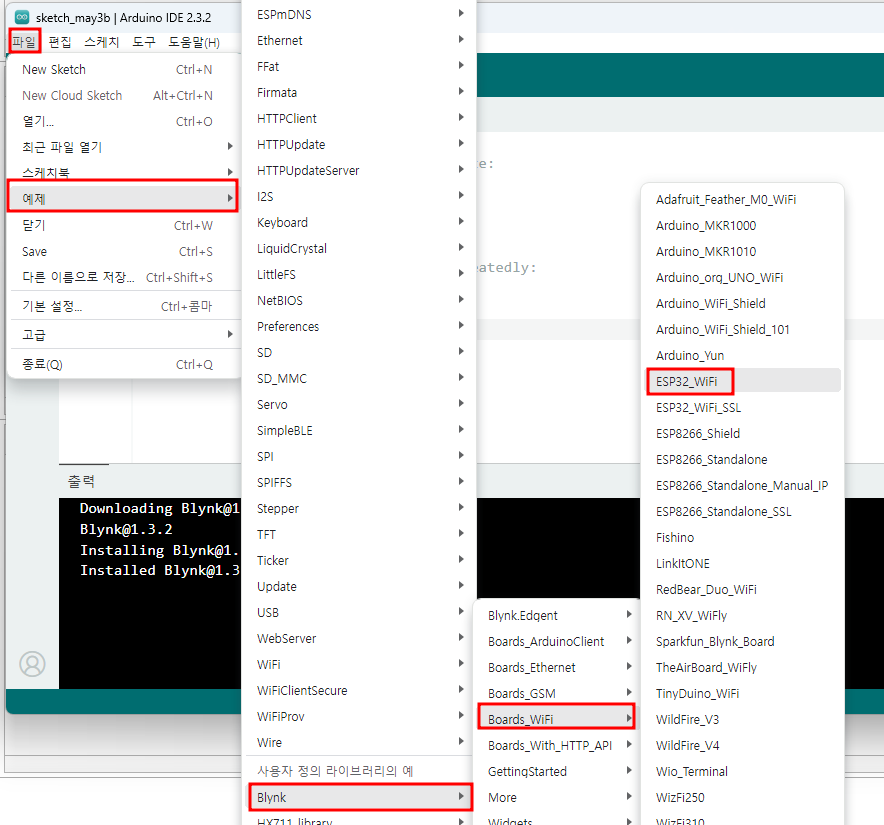Open Blynk.Edgent examples submenu
Screen dimensions: 884x825
point(557,615)
